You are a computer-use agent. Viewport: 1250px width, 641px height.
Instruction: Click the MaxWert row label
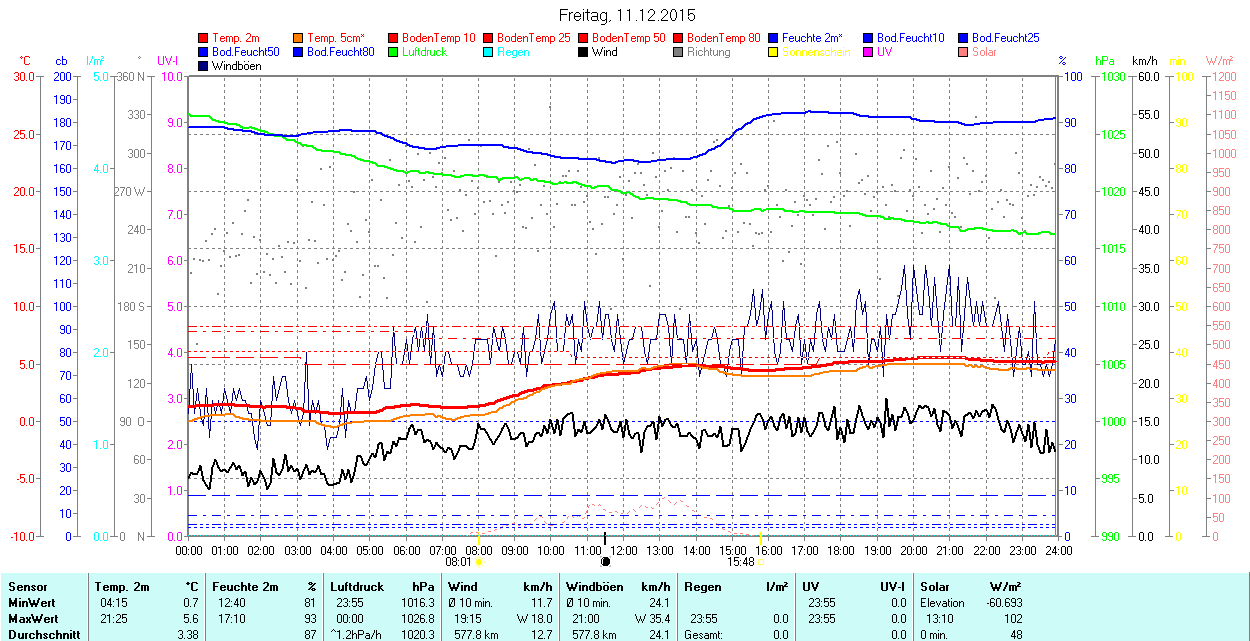33,619
